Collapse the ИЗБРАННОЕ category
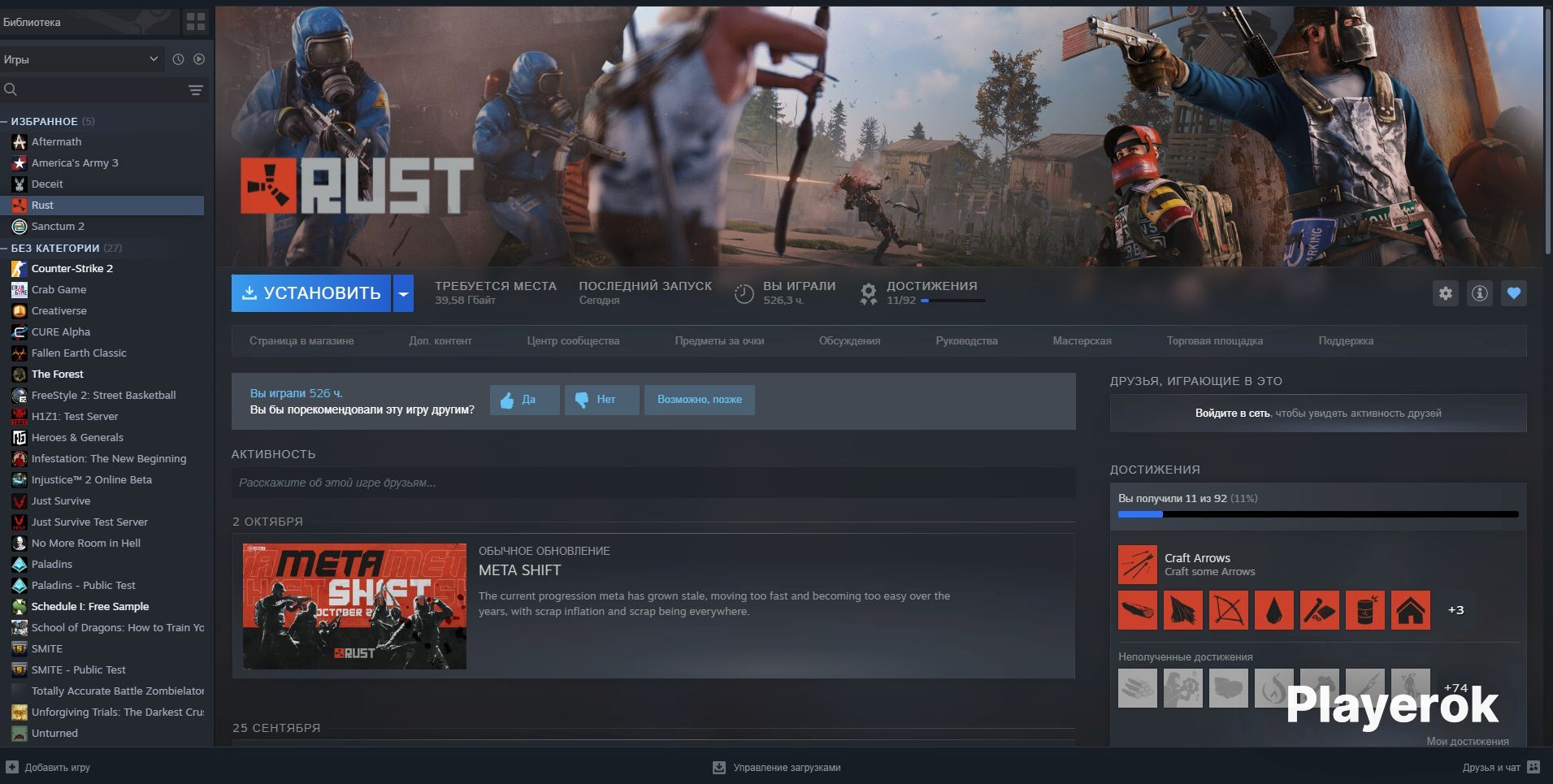Image resolution: width=1553 pixels, height=784 pixels. pos(44,121)
